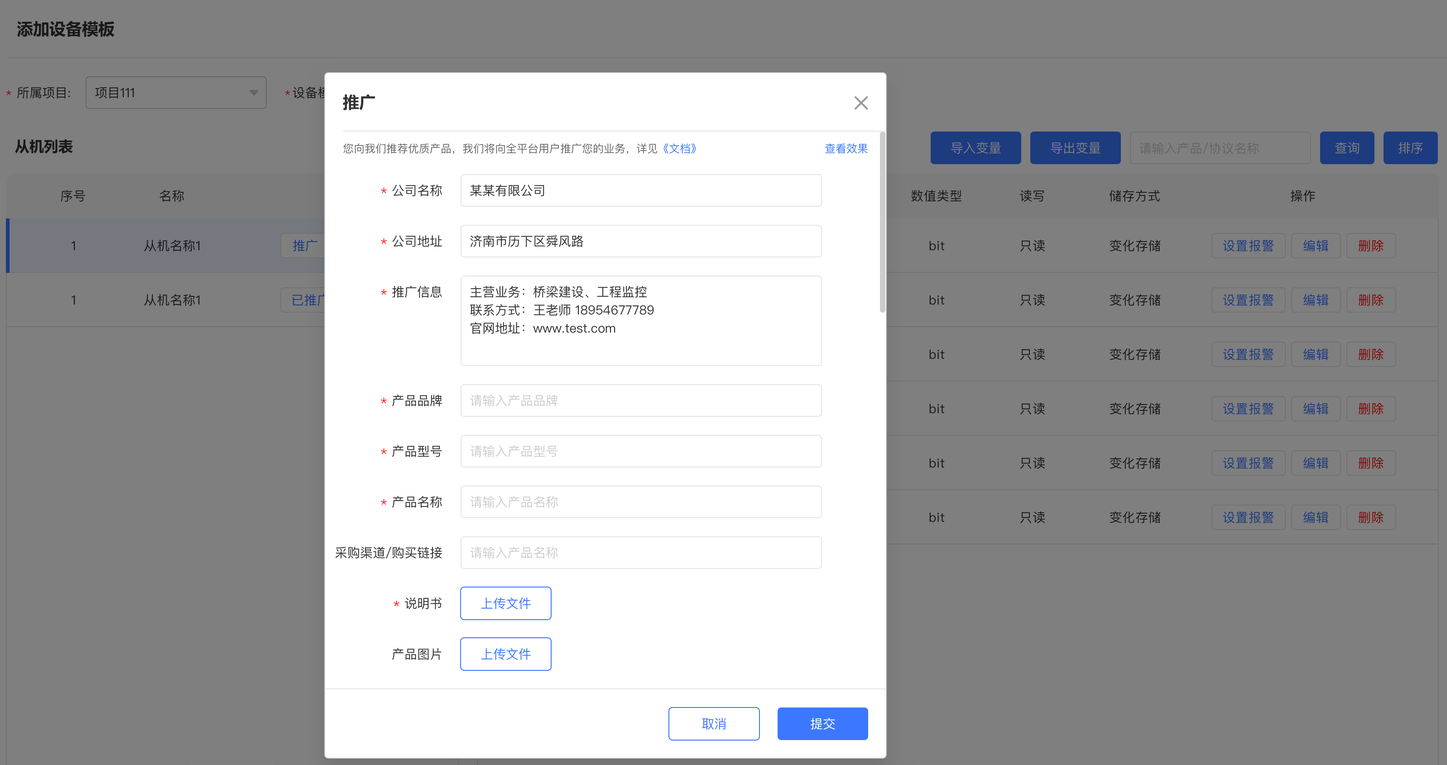Click the 采购渠道/购买链接 input field
This screenshot has width=1447, height=765.
click(x=641, y=552)
